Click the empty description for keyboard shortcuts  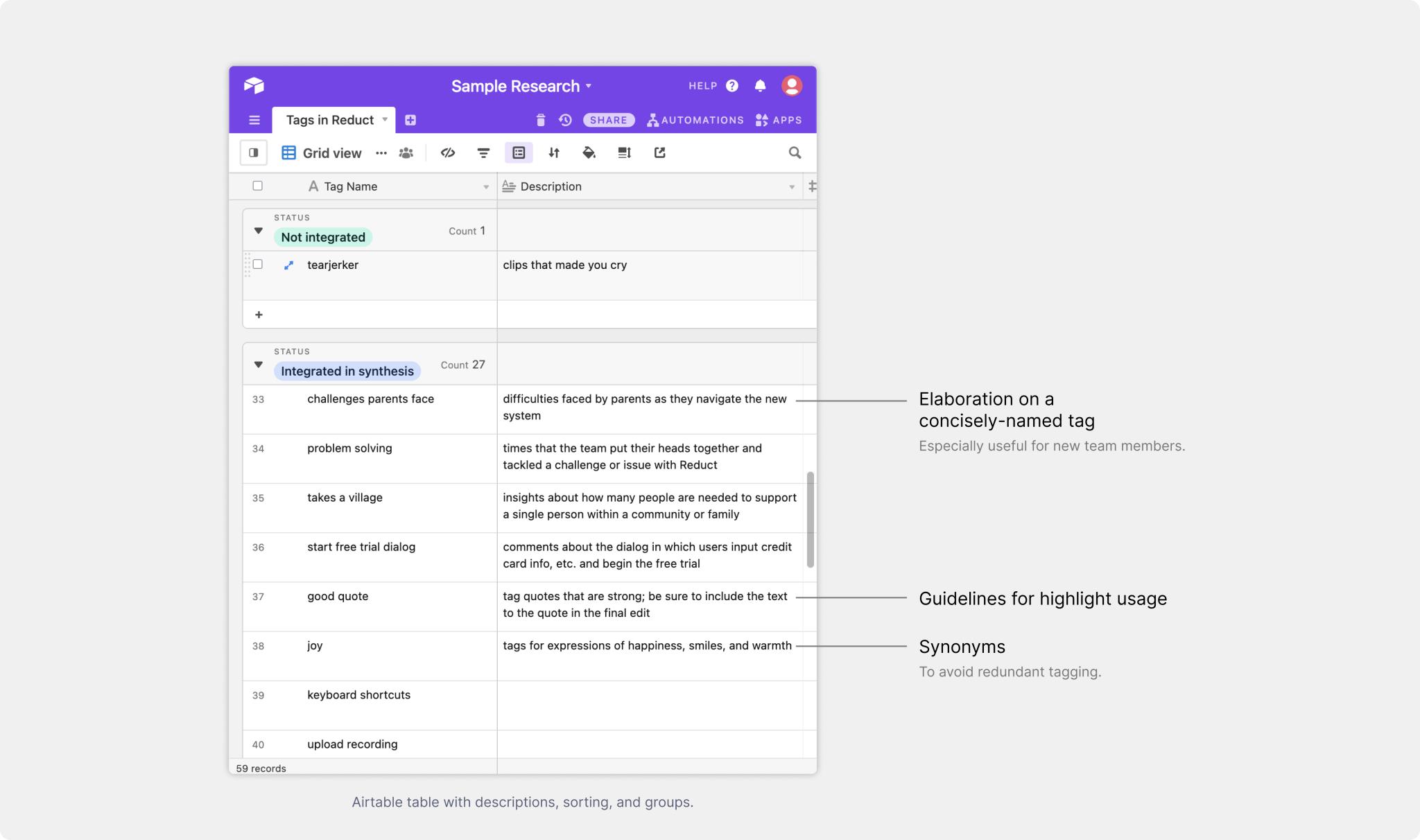click(x=650, y=705)
